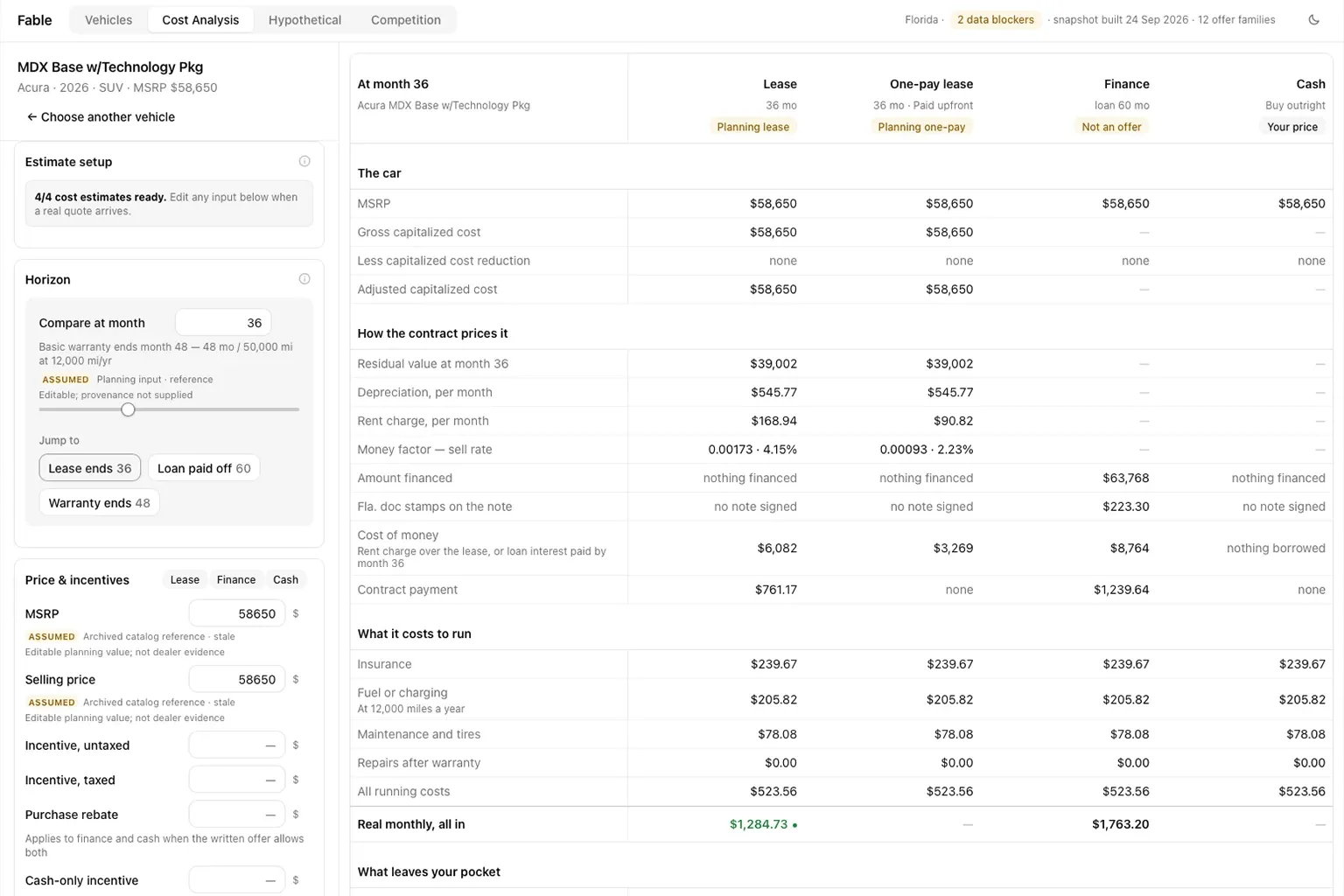Jump to Warranty ends 48
The image size is (1344, 896).
[x=99, y=503]
